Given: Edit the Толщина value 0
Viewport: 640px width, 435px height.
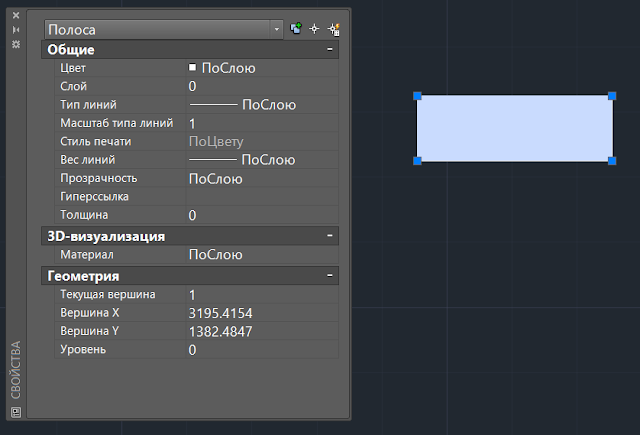Looking at the screenshot, I should [x=262, y=215].
